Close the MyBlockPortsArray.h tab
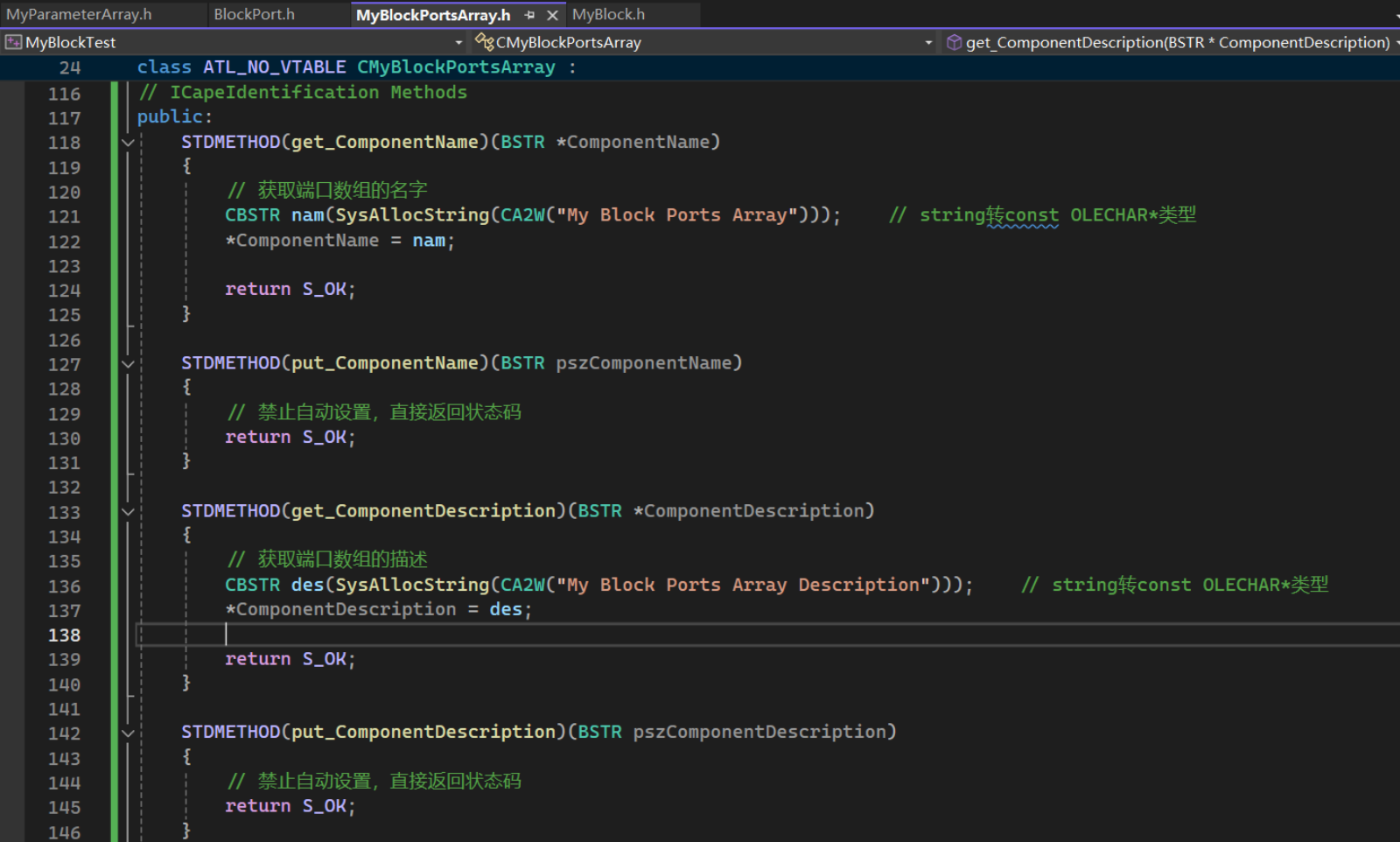Image resolution: width=1400 pixels, height=842 pixels. pos(552,15)
